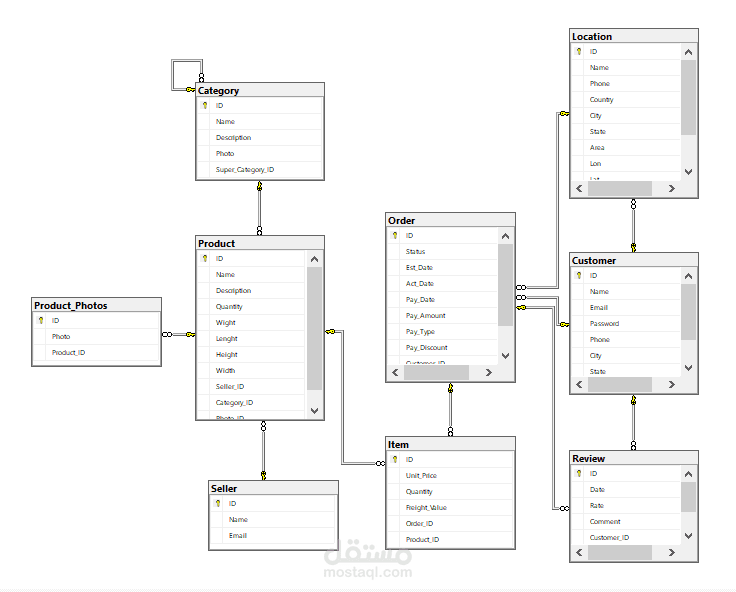Select the Rate column in Review table
Viewport: 736px width, 592px height.
click(x=626, y=506)
